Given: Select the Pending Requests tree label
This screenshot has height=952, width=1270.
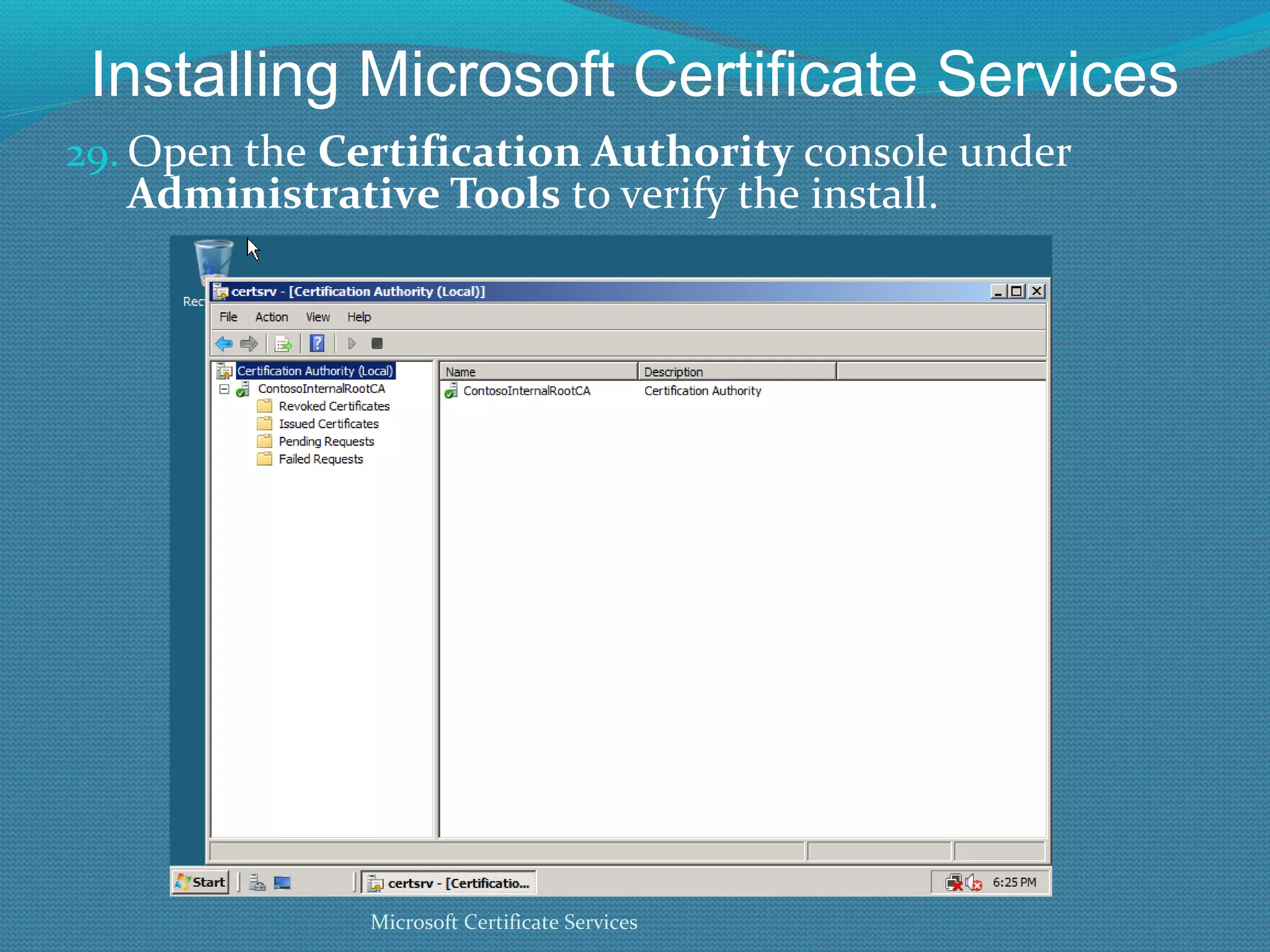Looking at the screenshot, I should click(x=327, y=441).
